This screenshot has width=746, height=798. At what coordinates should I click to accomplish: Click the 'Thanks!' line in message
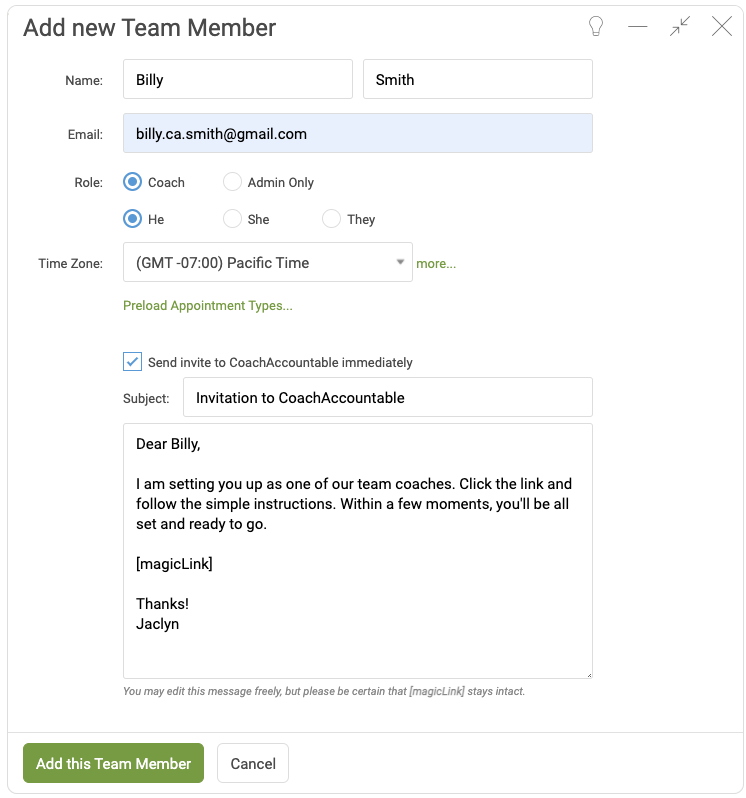(x=162, y=604)
